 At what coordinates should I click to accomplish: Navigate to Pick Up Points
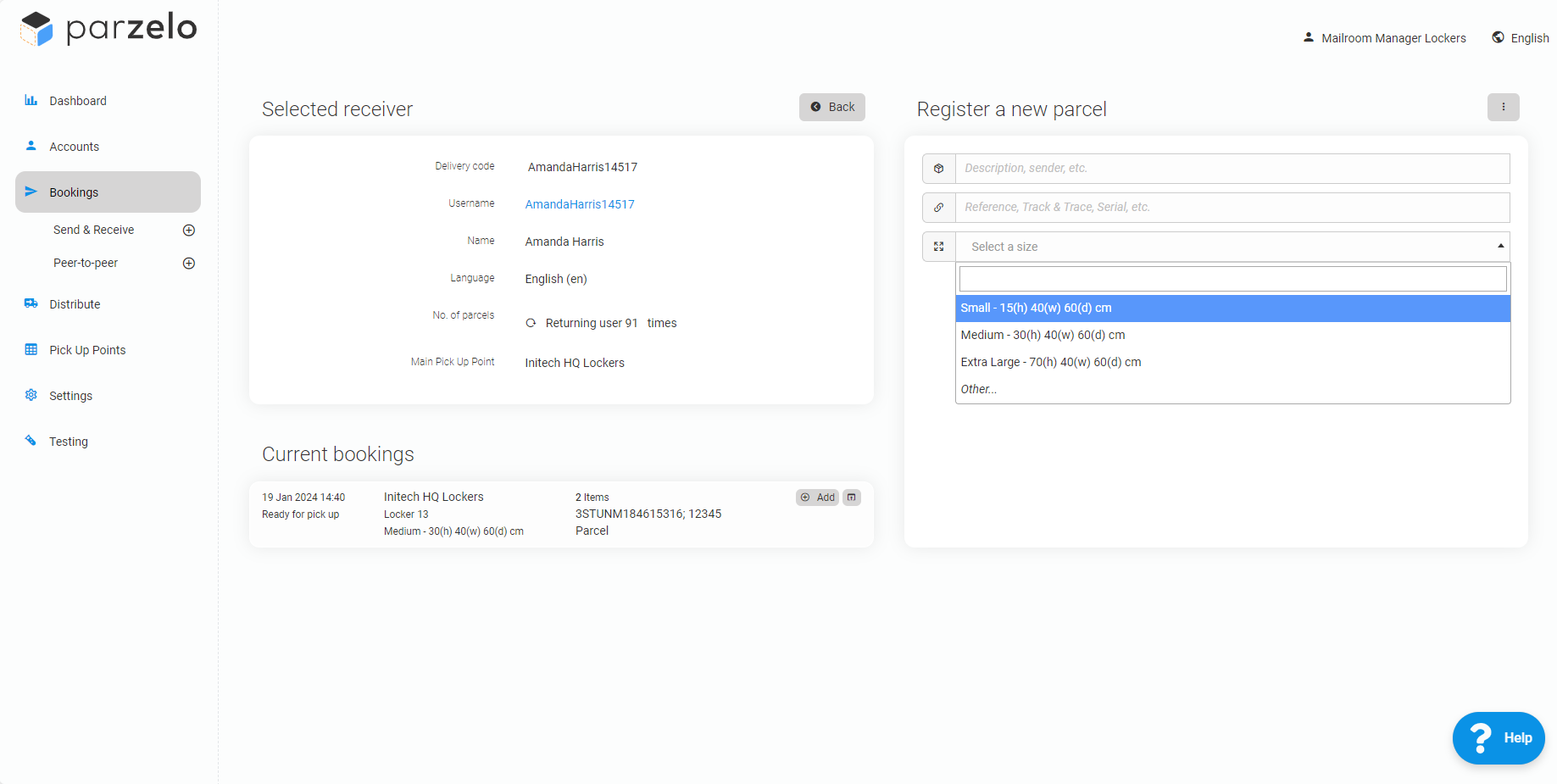[87, 350]
